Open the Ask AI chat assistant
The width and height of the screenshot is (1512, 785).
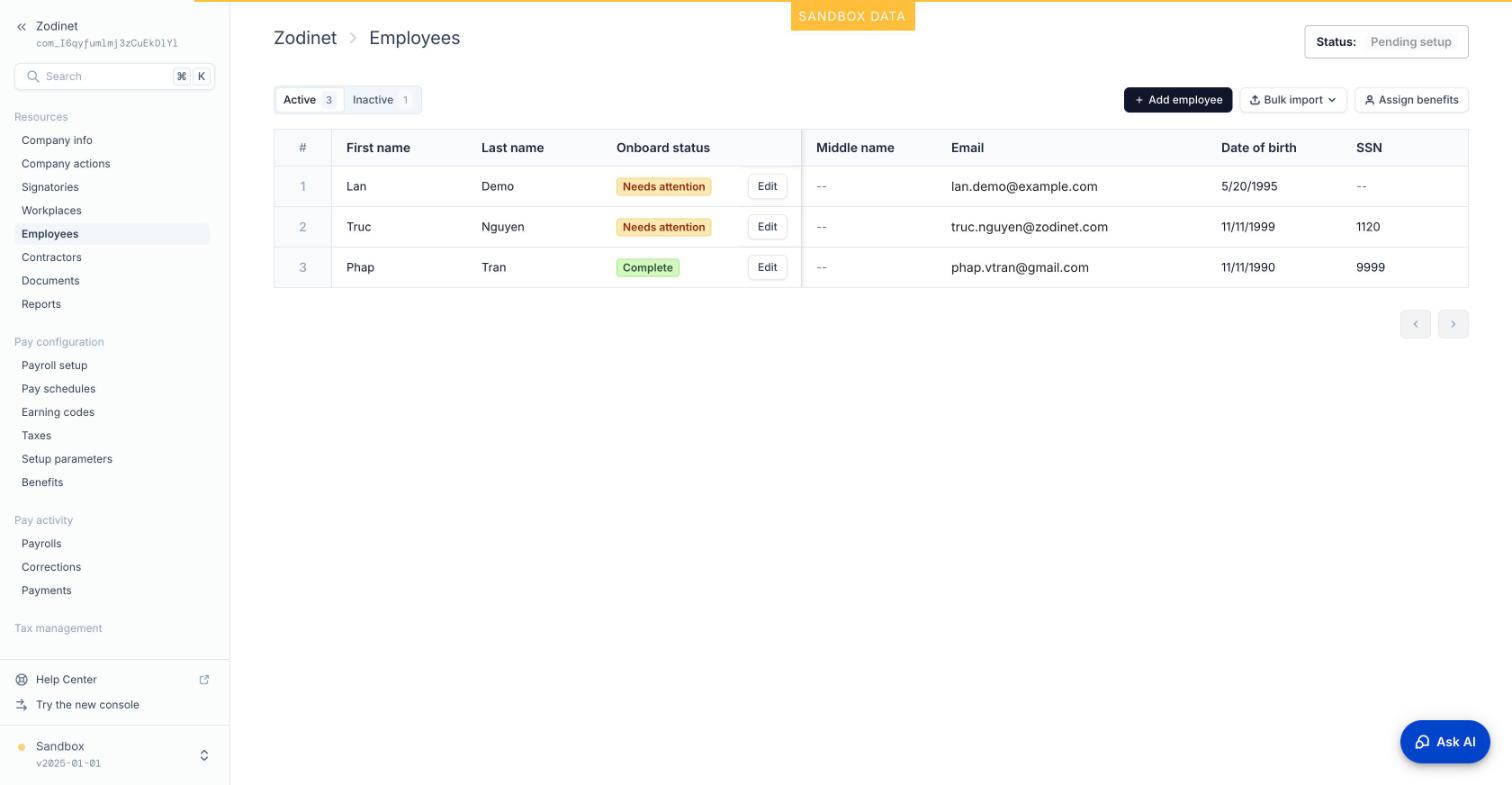1445,742
